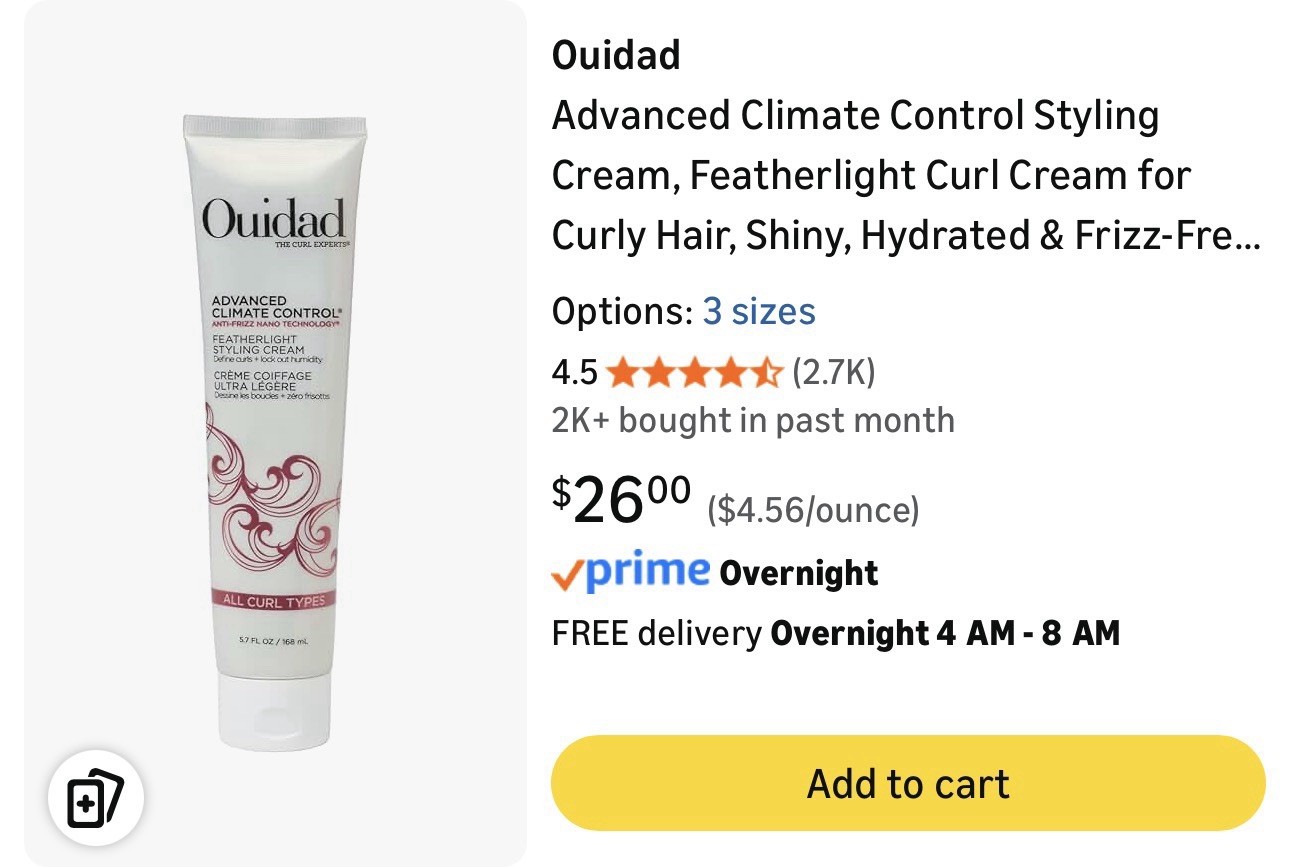Click the orange prime checkmark
The height and width of the screenshot is (867, 1290).
click(x=566, y=574)
